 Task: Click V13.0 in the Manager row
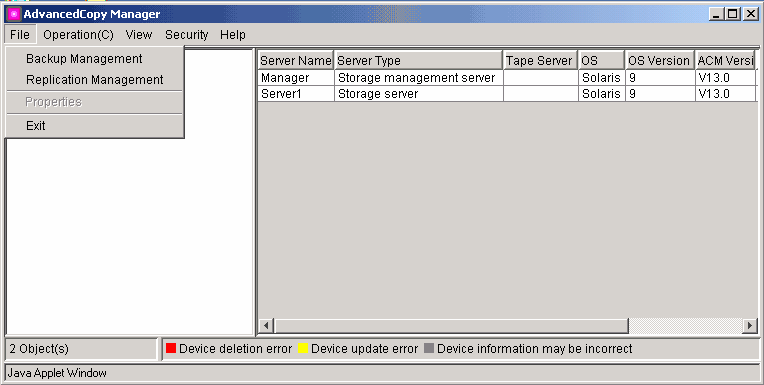pyautogui.click(x=726, y=78)
